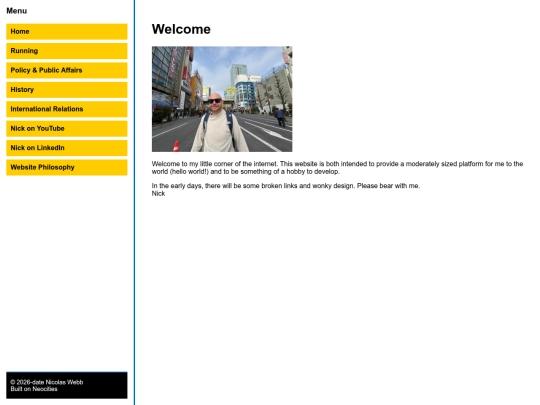Visit Nick on LinkedIn link
The image size is (540, 405).
[x=67, y=148]
